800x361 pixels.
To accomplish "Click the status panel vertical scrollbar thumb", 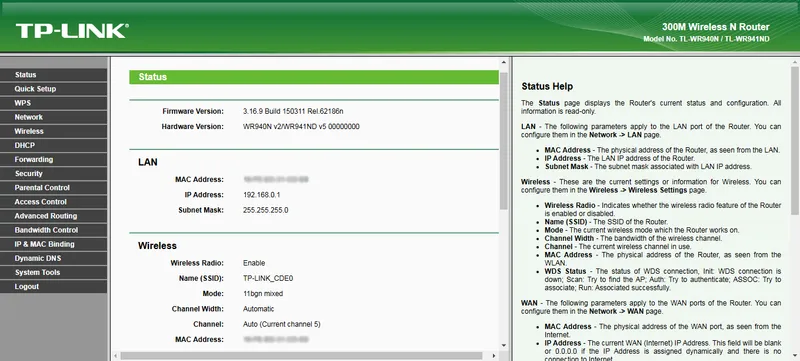I will click(x=504, y=141).
